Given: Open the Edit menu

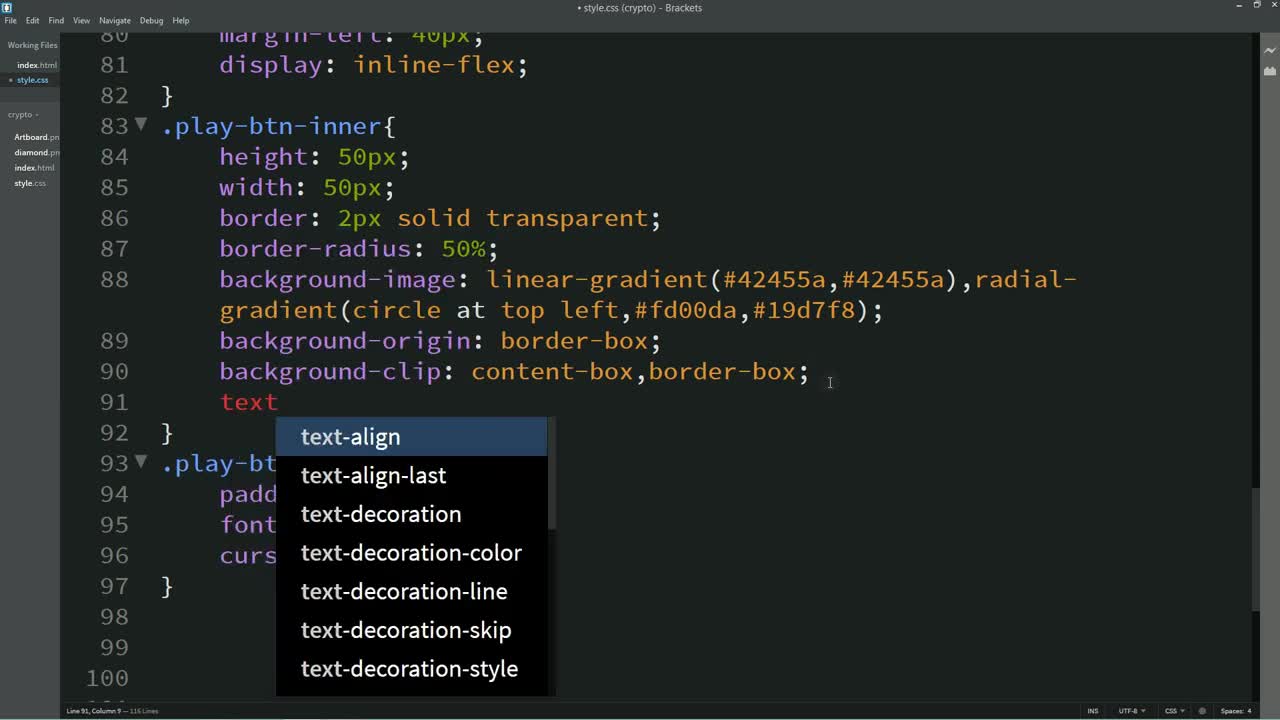Looking at the screenshot, I should click(33, 20).
